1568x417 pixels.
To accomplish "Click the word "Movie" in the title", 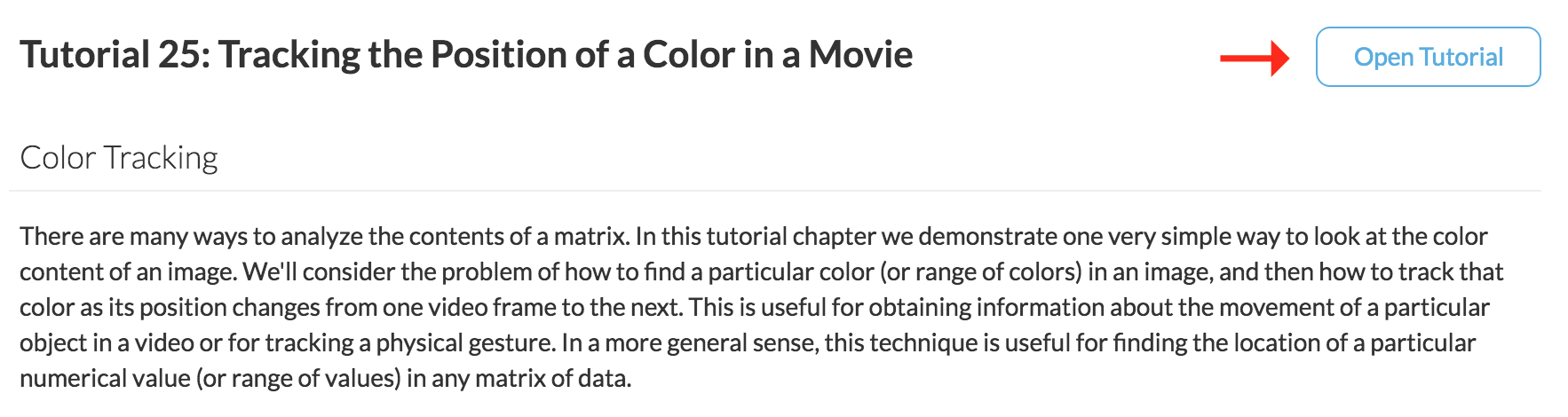I will pyautogui.click(x=860, y=54).
